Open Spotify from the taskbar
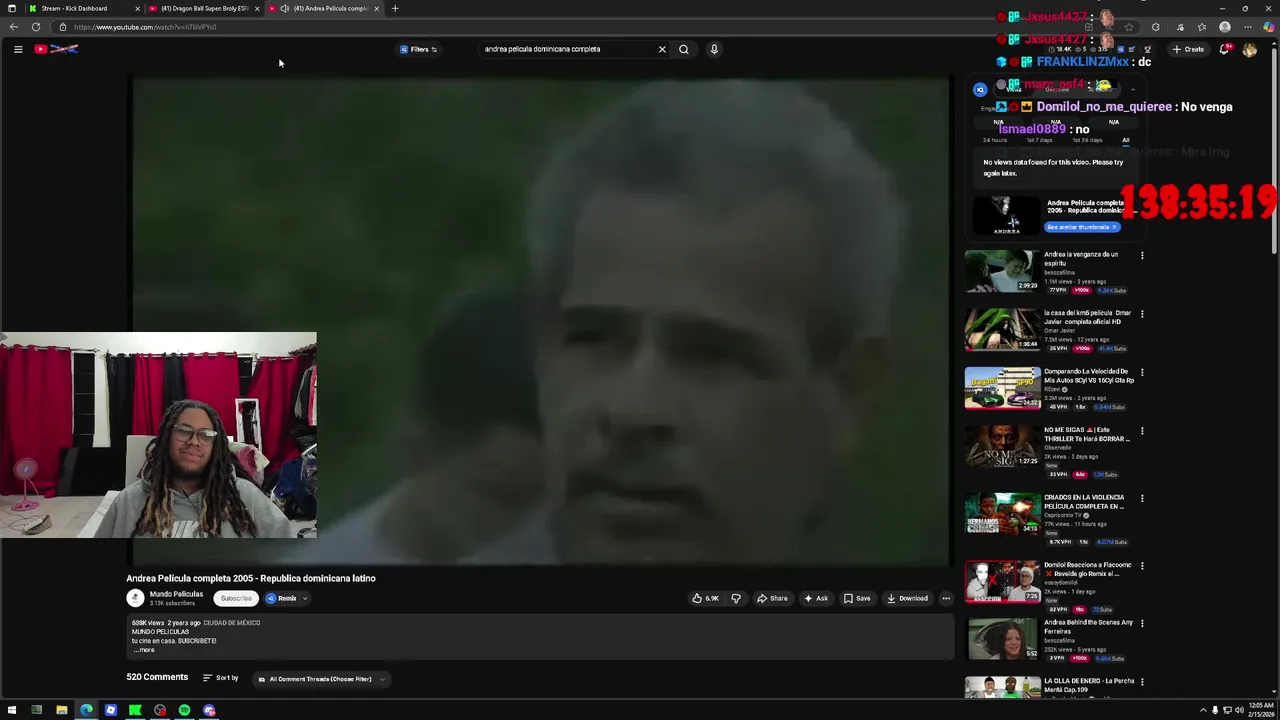1280x720 pixels. pyautogui.click(x=184, y=710)
